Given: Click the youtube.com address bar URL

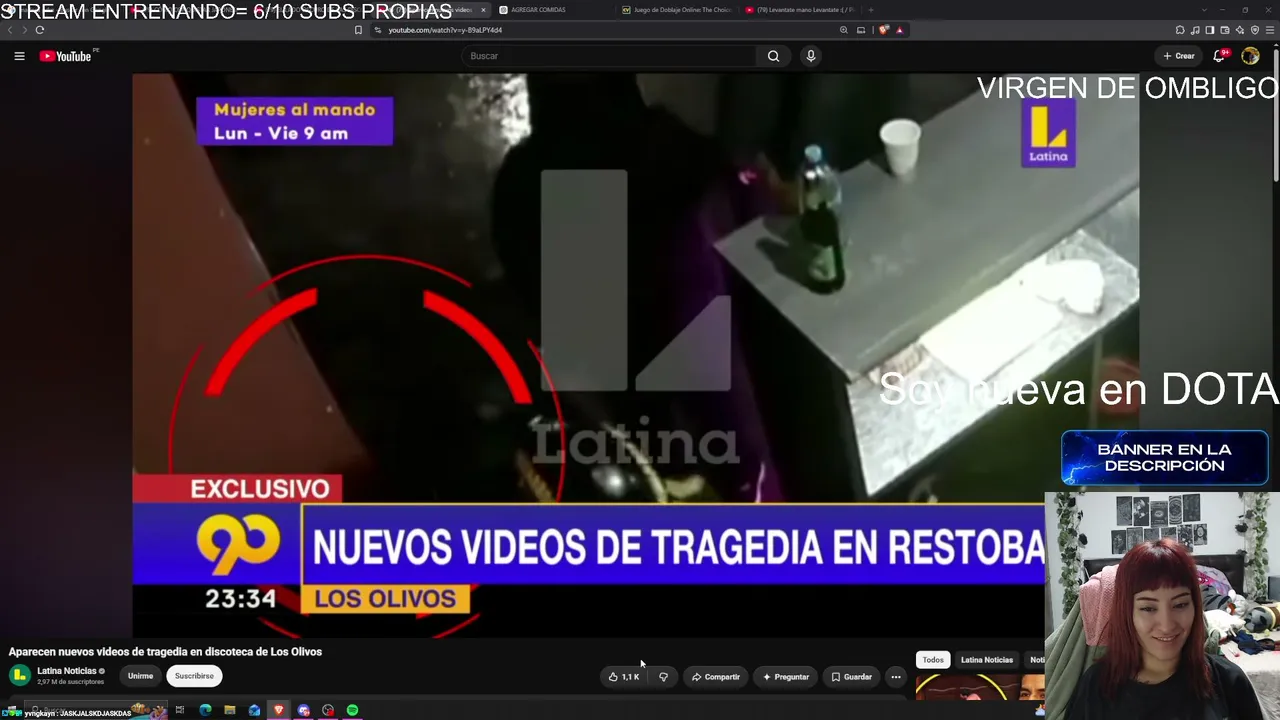Looking at the screenshot, I should 445,30.
